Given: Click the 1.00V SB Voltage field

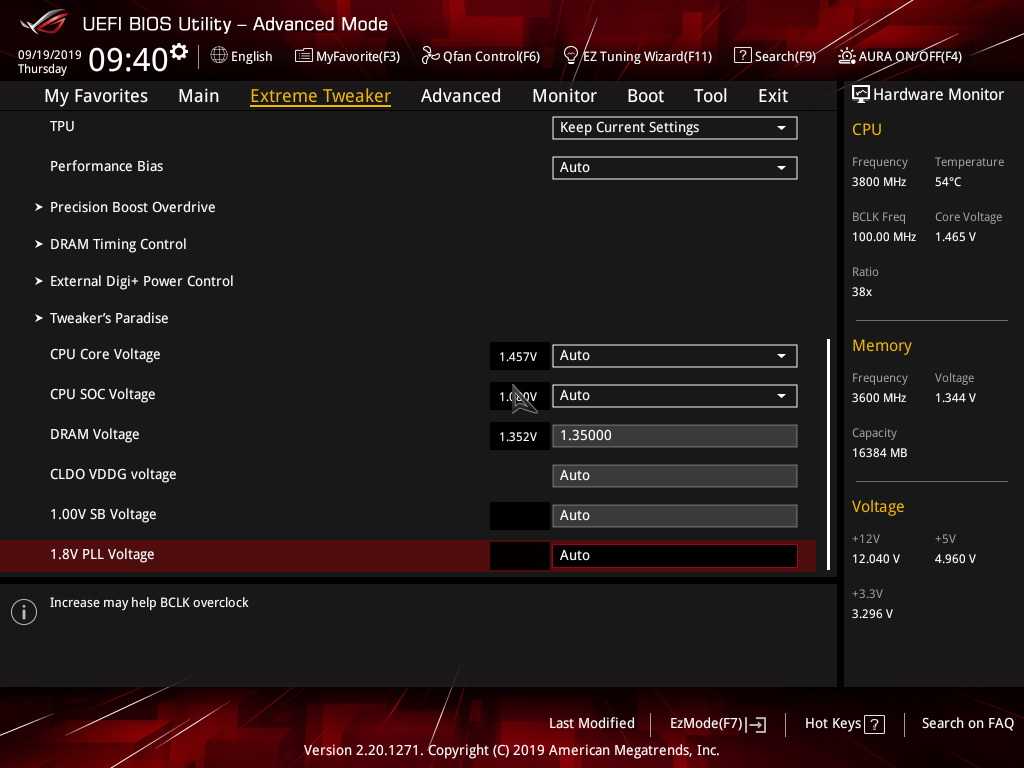Looking at the screenshot, I should click(675, 515).
